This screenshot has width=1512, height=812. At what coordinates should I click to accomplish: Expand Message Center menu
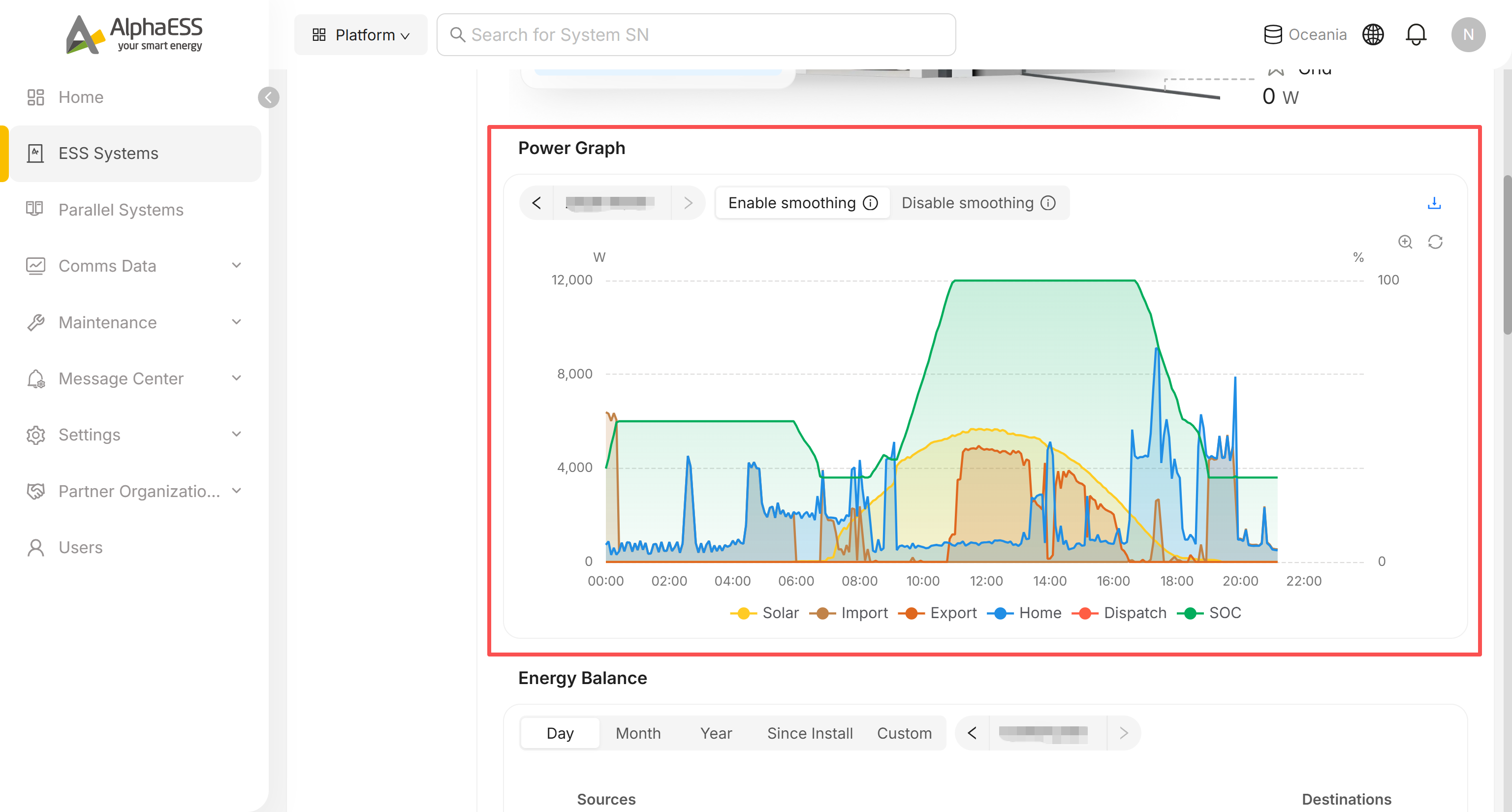click(x=135, y=378)
